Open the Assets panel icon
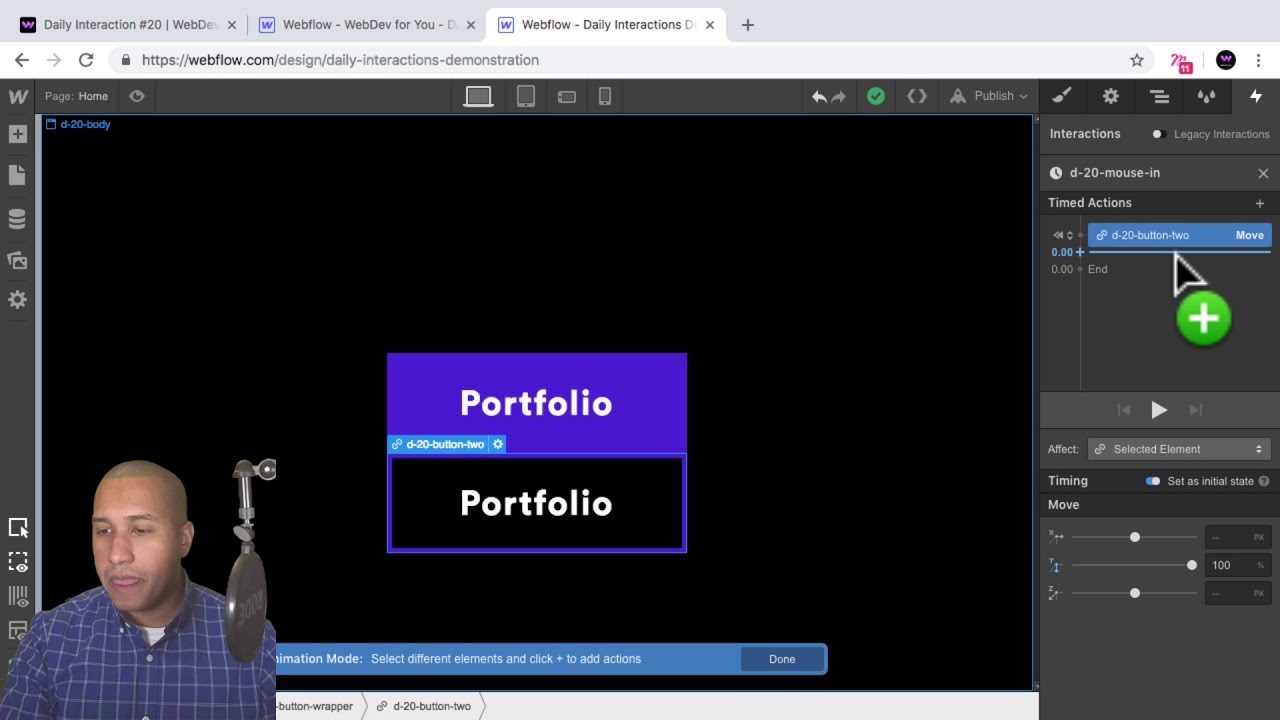1280x720 pixels. [17, 259]
